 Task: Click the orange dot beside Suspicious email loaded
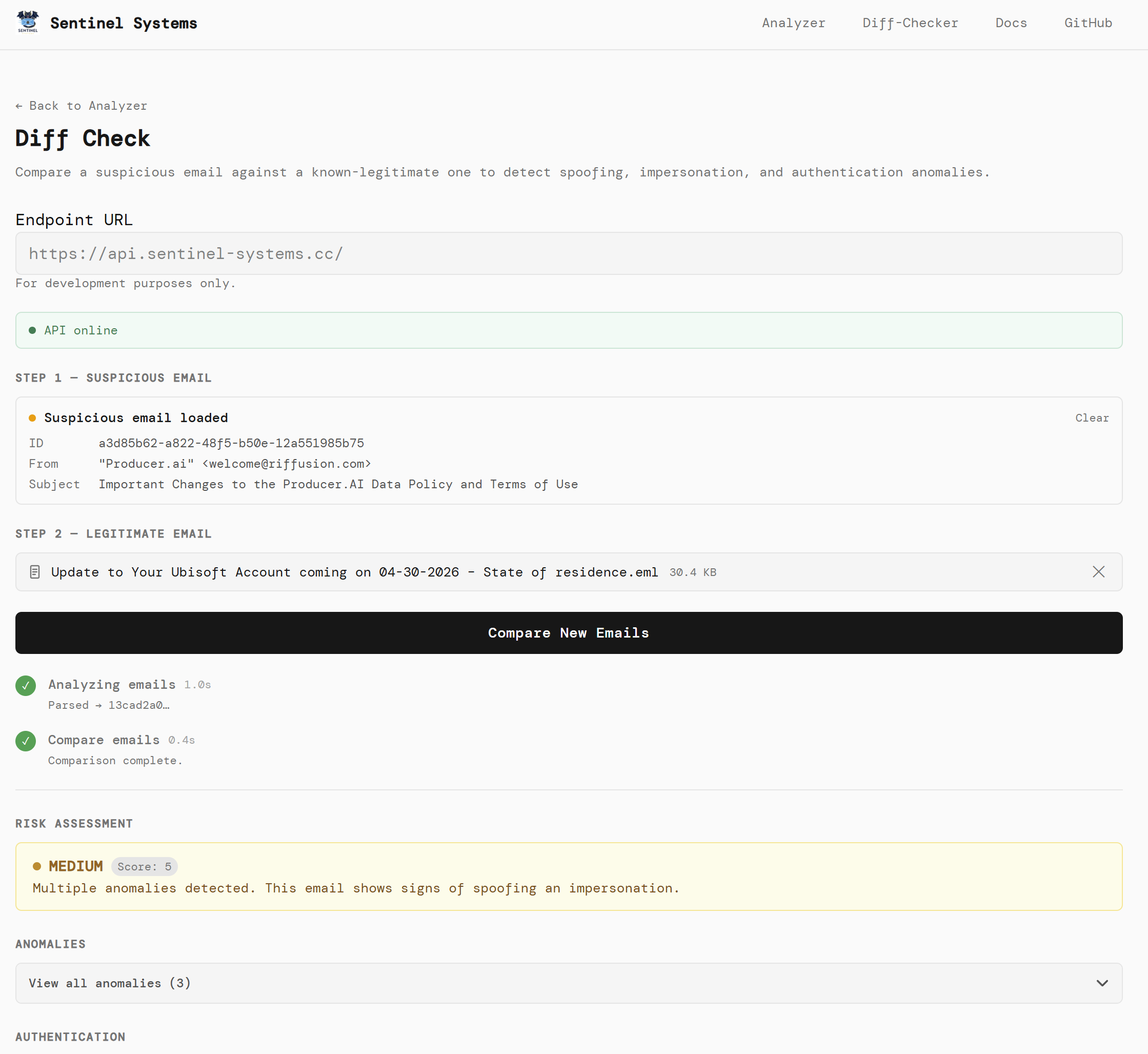[x=32, y=418]
